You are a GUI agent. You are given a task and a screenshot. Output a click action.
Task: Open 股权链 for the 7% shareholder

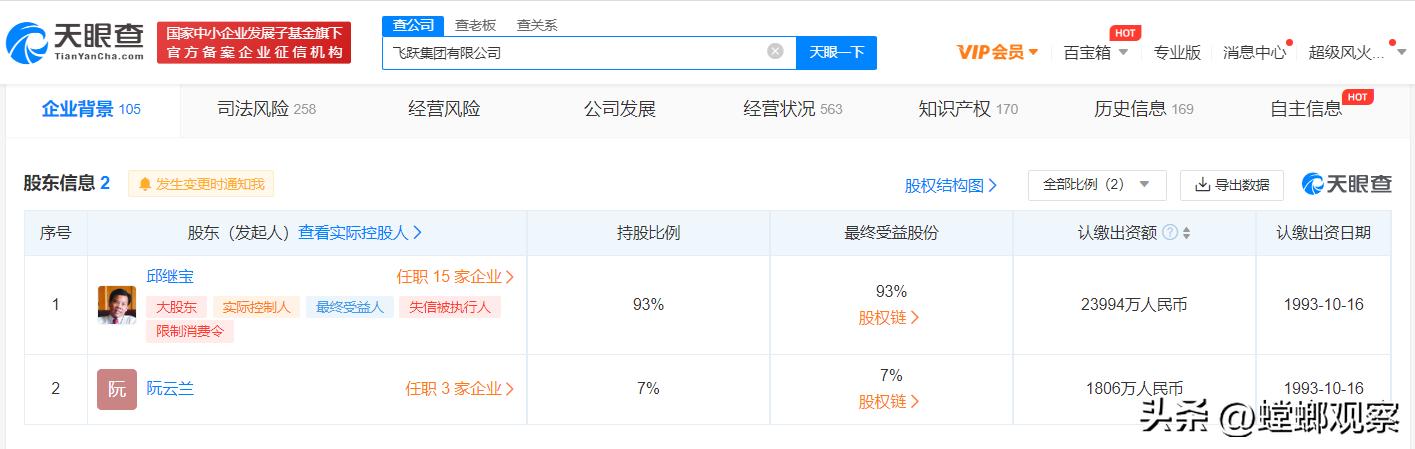[890, 402]
